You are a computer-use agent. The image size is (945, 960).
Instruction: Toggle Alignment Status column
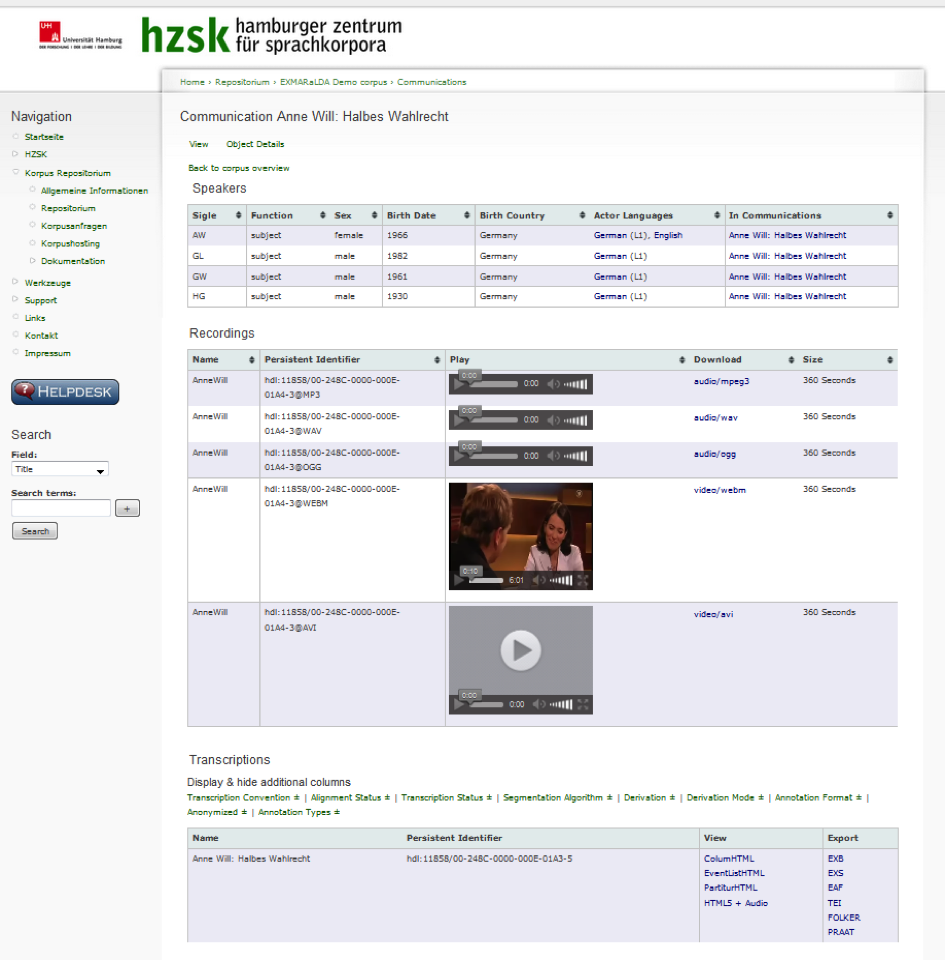pos(350,798)
